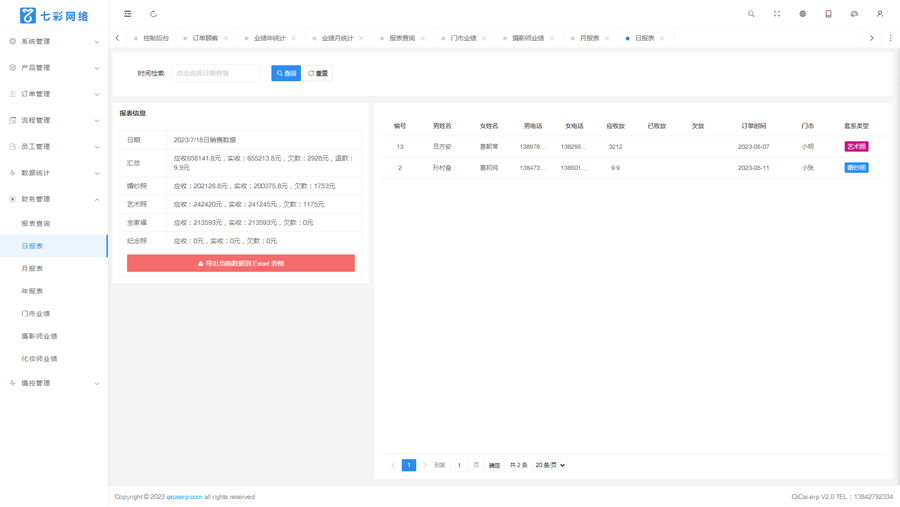The image size is (900, 507).
Task: Select 门市业绩 in the sidebar
Action: coord(36,314)
